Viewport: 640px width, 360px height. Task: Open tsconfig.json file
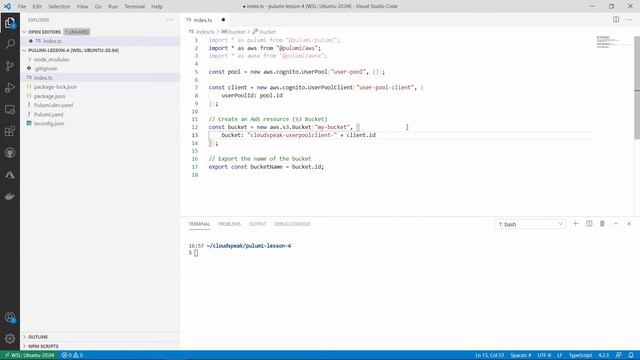[x=49, y=124]
